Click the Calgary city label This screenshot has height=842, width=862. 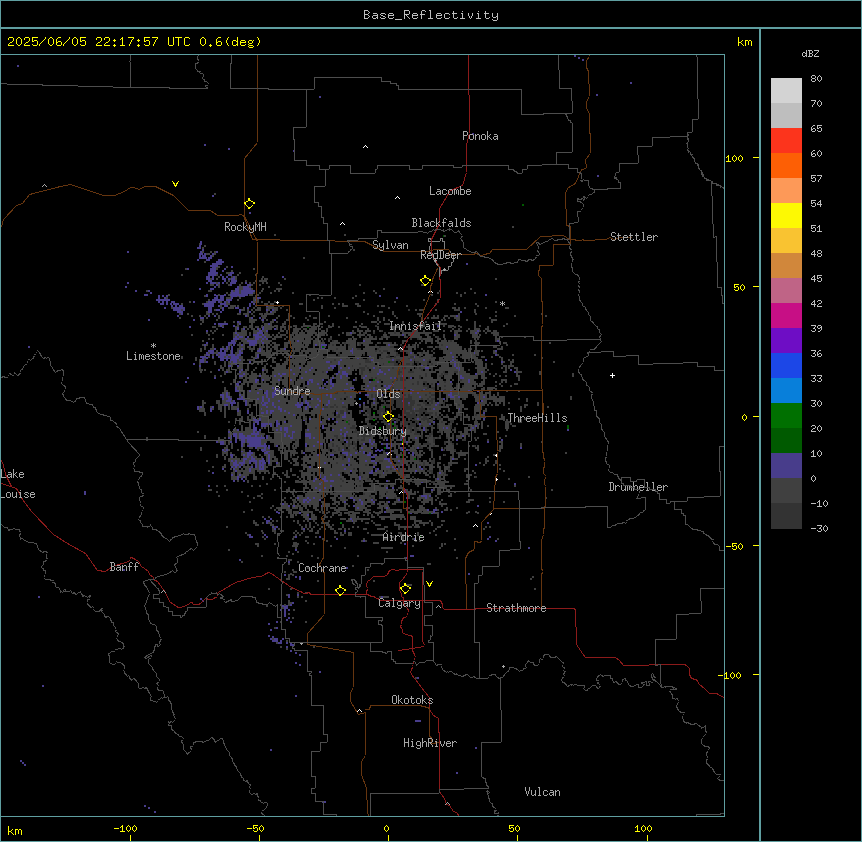pyautogui.click(x=399, y=603)
